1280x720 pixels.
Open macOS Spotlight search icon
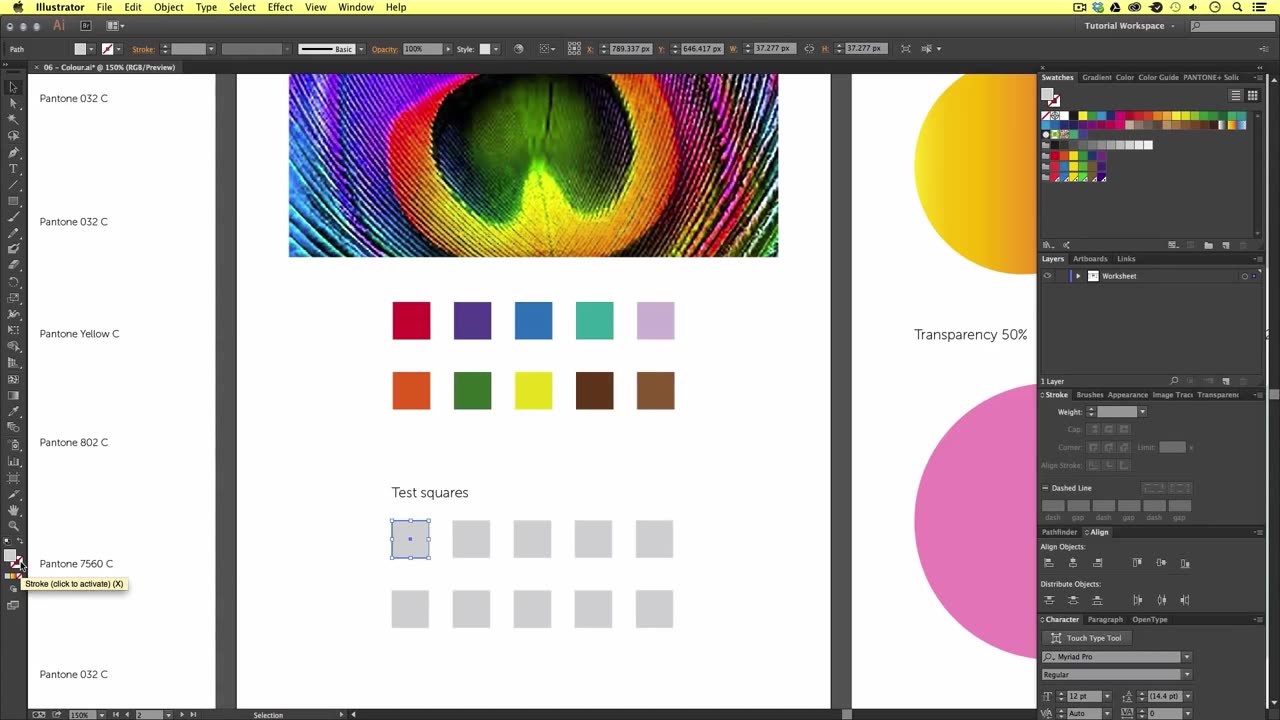click(x=1237, y=7)
